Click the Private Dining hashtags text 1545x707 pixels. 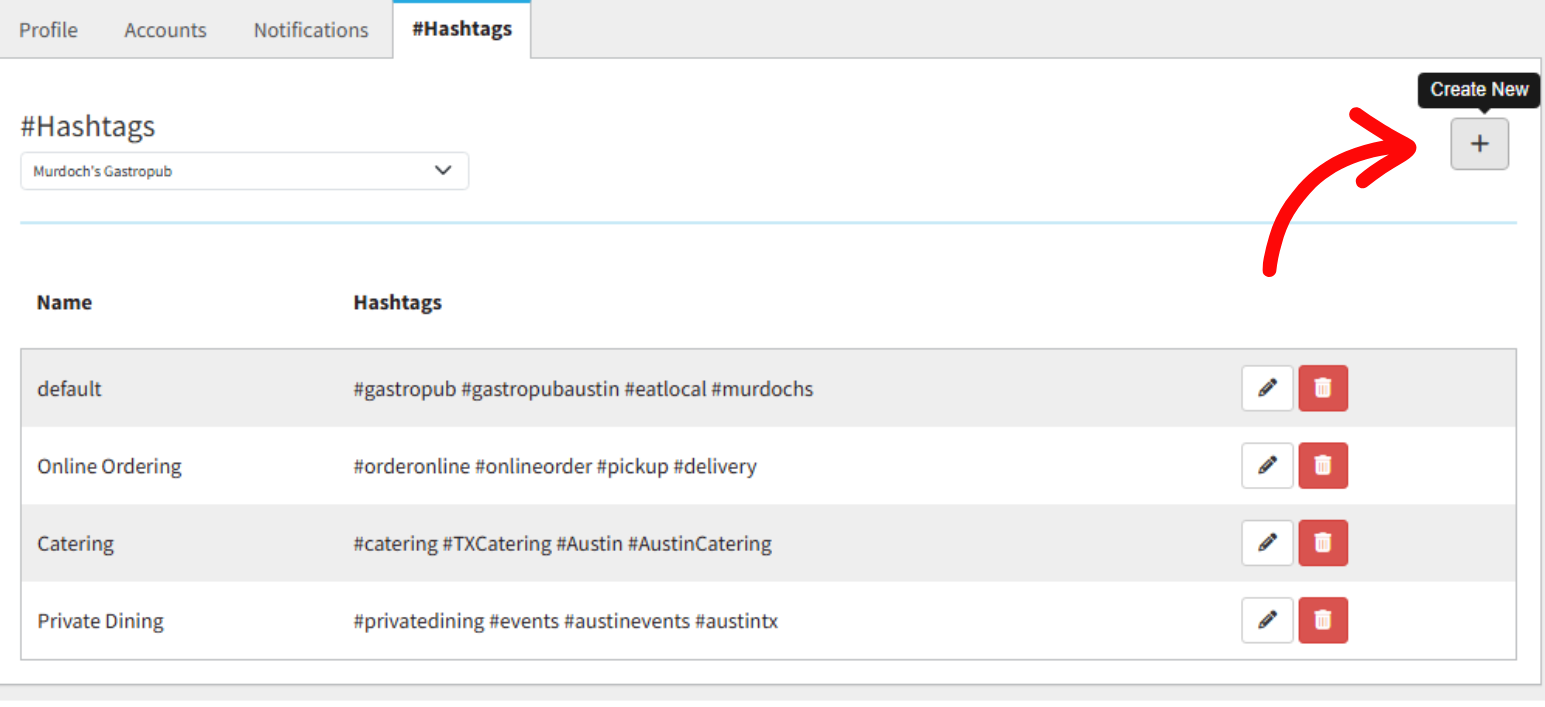click(565, 621)
